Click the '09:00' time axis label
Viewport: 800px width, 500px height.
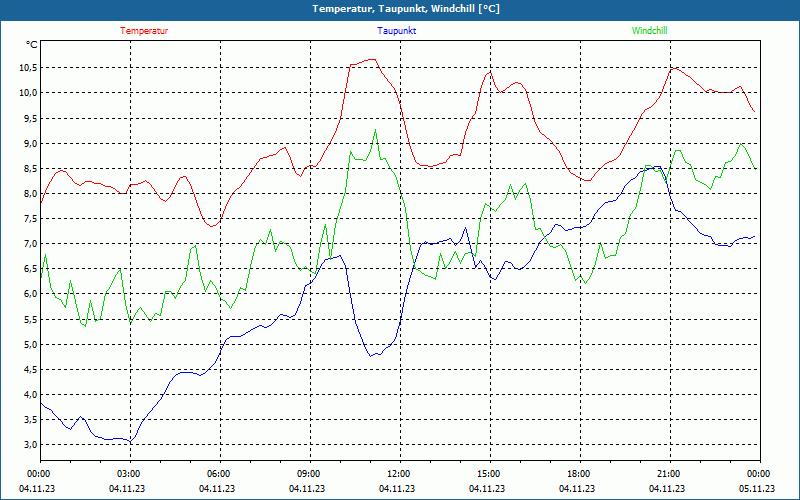[x=309, y=474]
